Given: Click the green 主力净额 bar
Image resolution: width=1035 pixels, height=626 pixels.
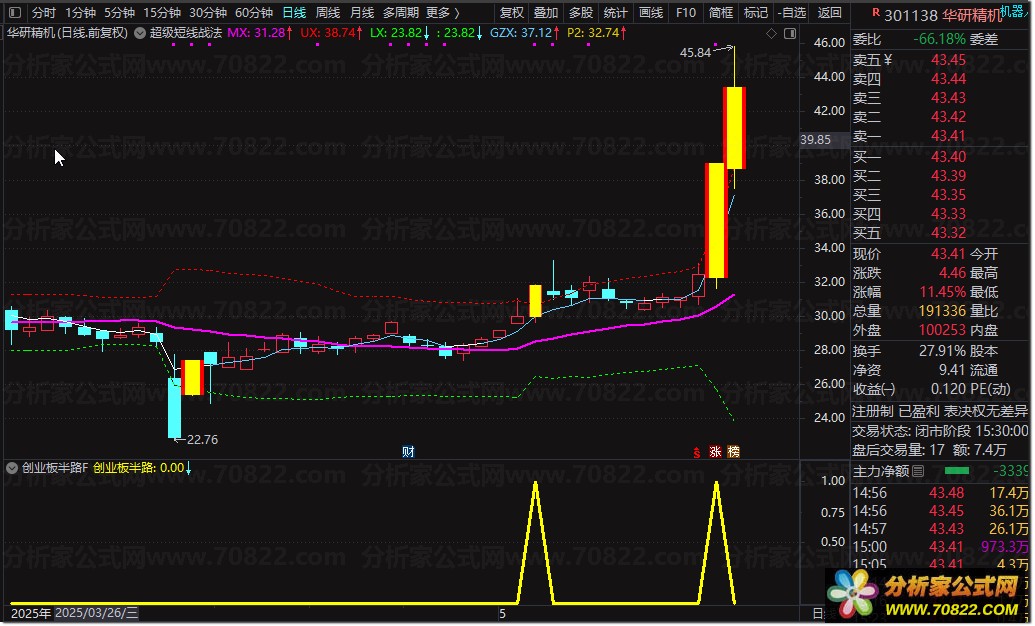Looking at the screenshot, I should tap(956, 471).
